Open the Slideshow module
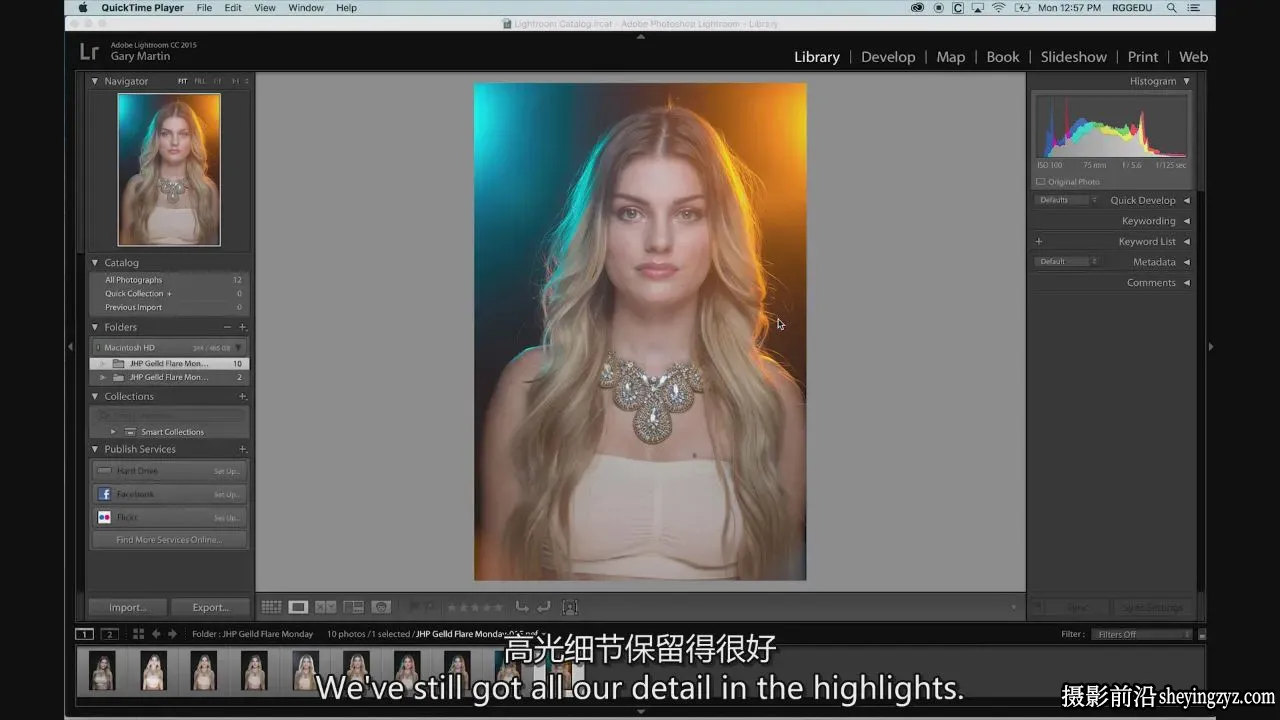 tap(1074, 57)
